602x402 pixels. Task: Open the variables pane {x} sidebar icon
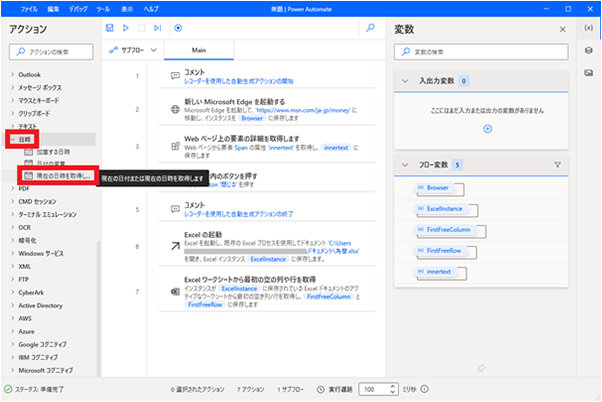[588, 28]
